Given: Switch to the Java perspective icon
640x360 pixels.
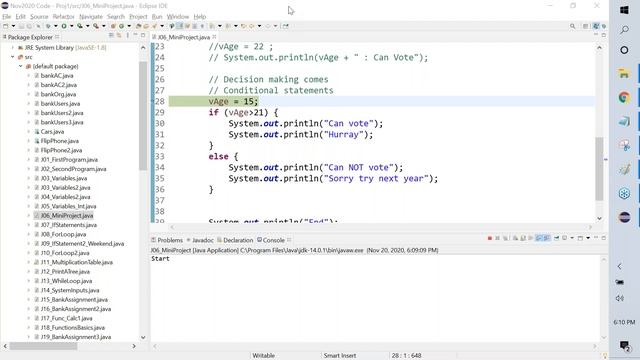Looking at the screenshot, I should click(596, 26).
